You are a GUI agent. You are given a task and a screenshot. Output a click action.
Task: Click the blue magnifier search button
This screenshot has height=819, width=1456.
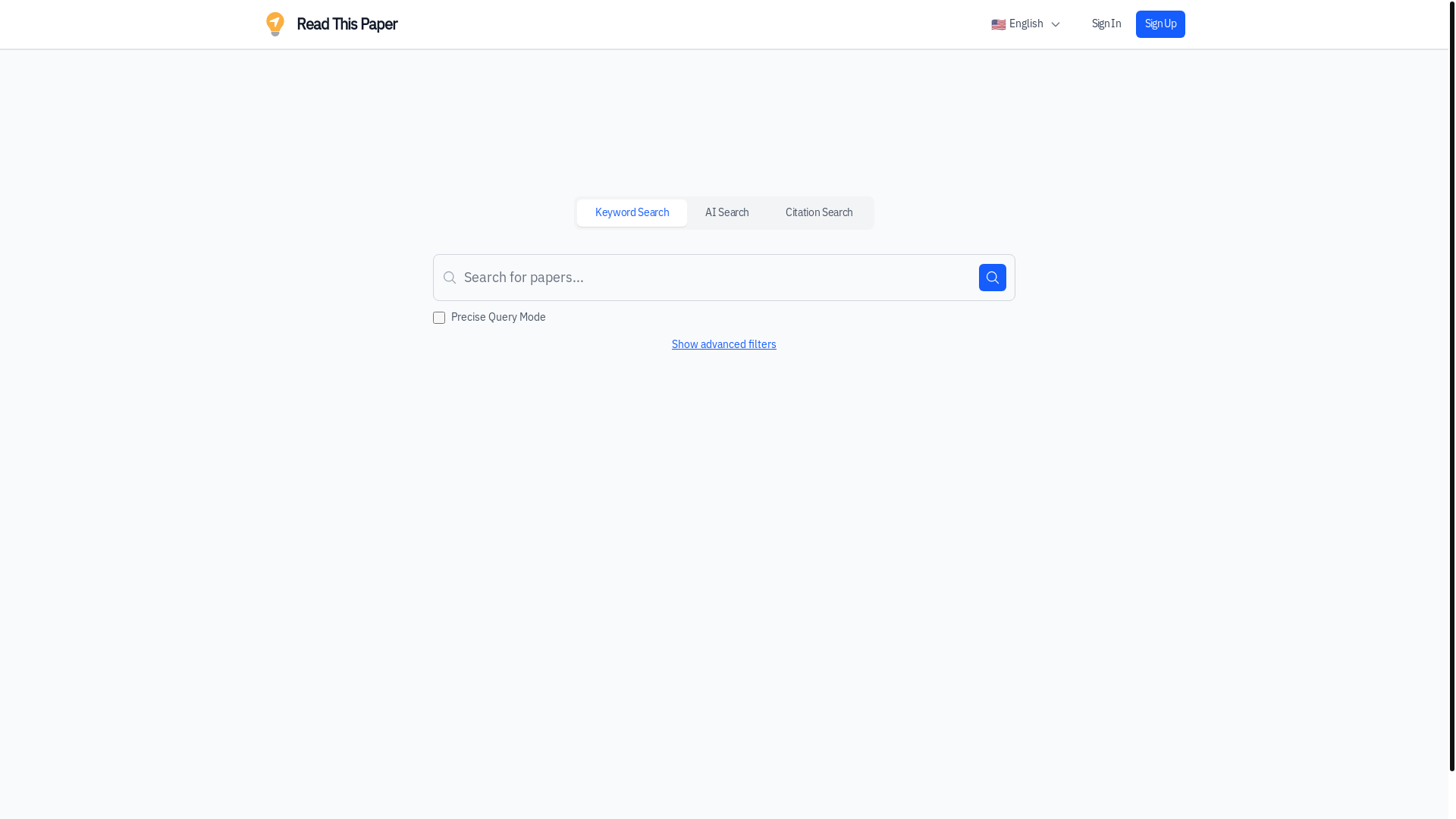coord(993,278)
